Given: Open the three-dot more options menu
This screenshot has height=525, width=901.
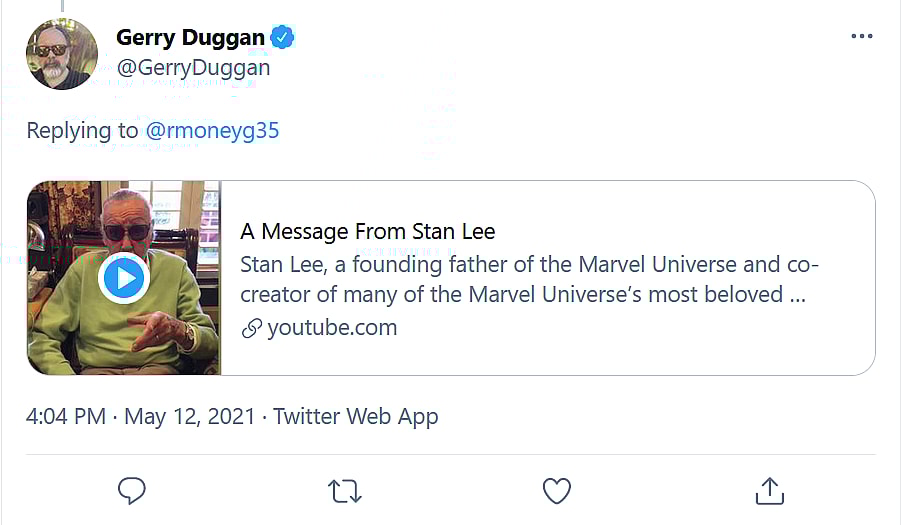Looking at the screenshot, I should tap(861, 37).
